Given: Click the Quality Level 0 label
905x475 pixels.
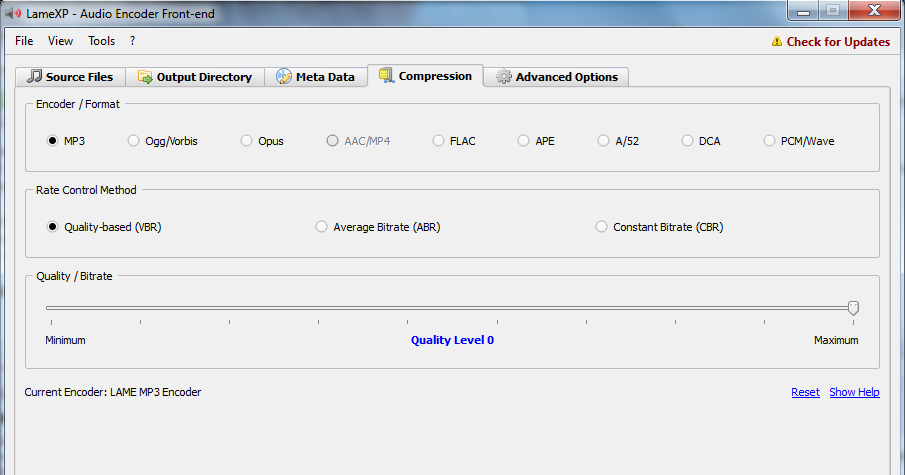Looking at the screenshot, I should [452, 340].
